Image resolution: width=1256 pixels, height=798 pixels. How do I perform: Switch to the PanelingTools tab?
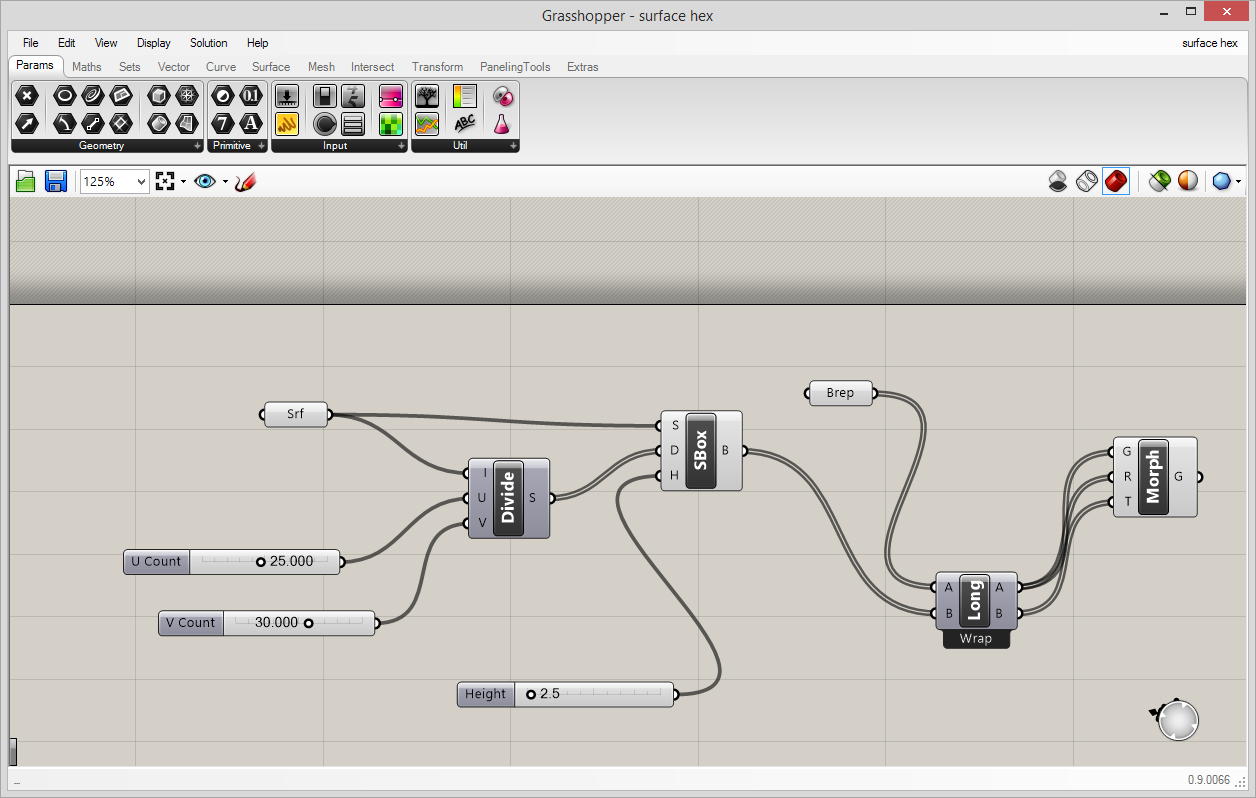tap(515, 67)
